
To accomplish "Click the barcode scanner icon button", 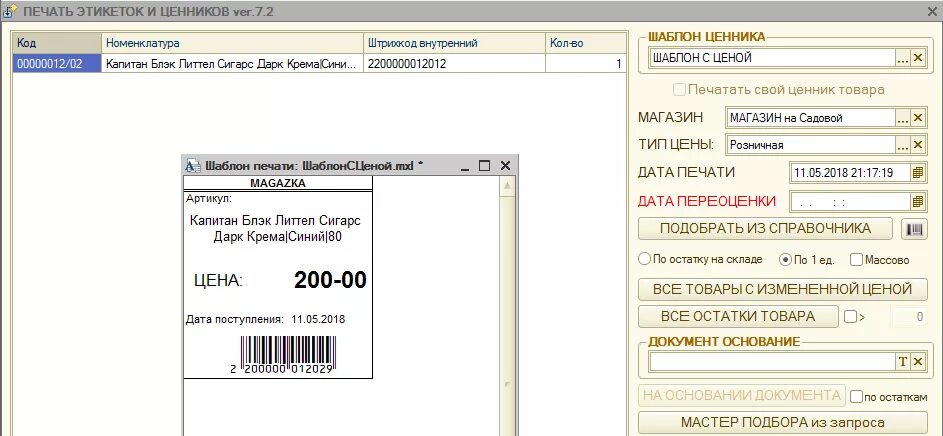I will [x=916, y=229].
